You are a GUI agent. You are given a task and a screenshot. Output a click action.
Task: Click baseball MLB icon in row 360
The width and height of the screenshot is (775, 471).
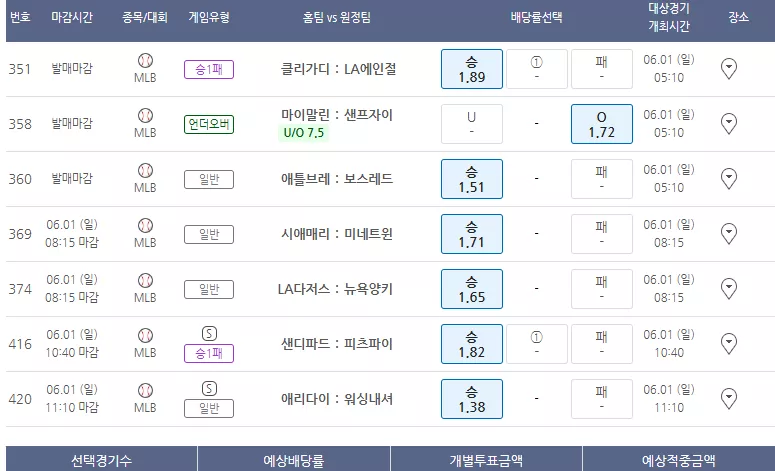pos(145,171)
